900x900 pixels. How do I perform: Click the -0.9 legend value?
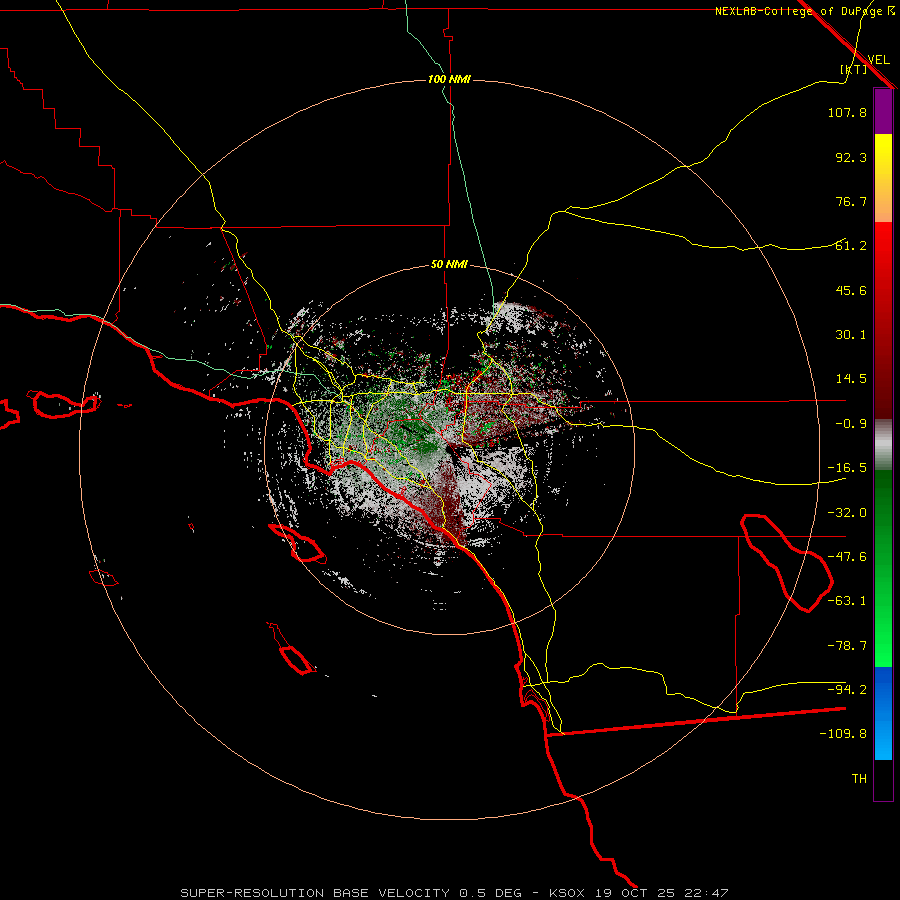851,424
